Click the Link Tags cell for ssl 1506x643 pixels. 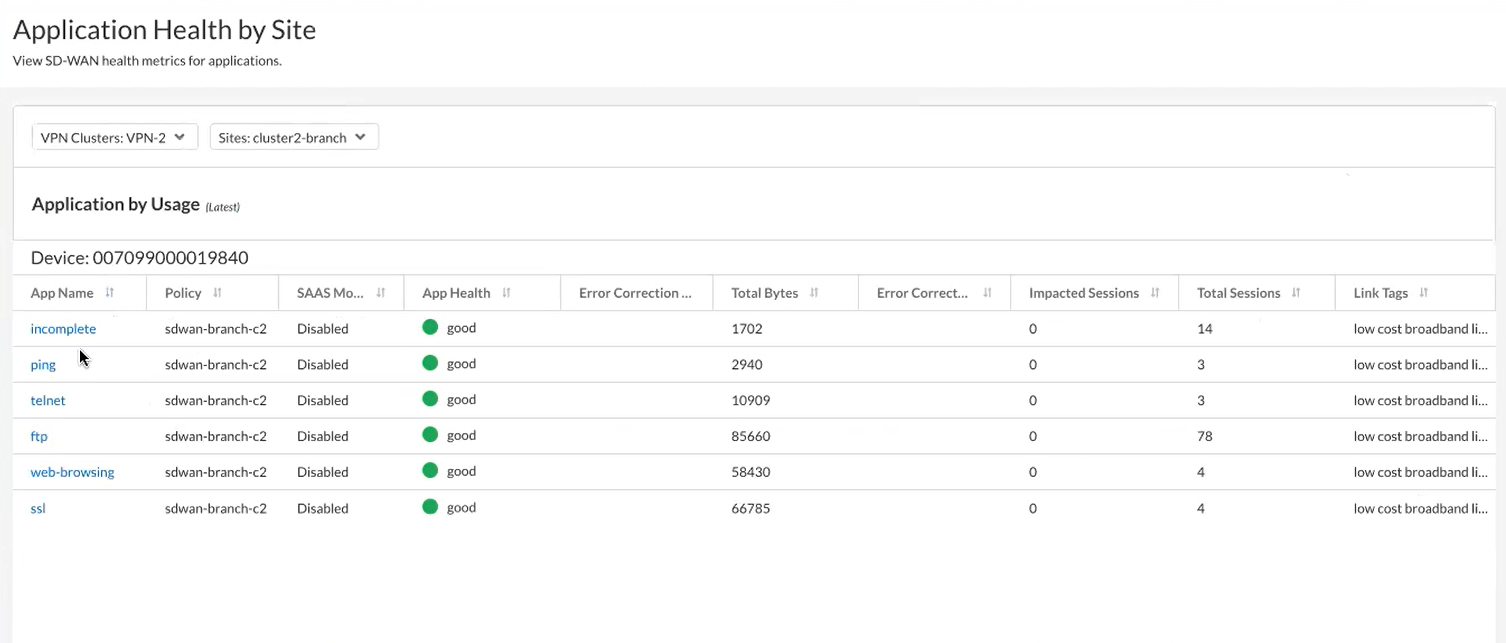click(x=1420, y=508)
